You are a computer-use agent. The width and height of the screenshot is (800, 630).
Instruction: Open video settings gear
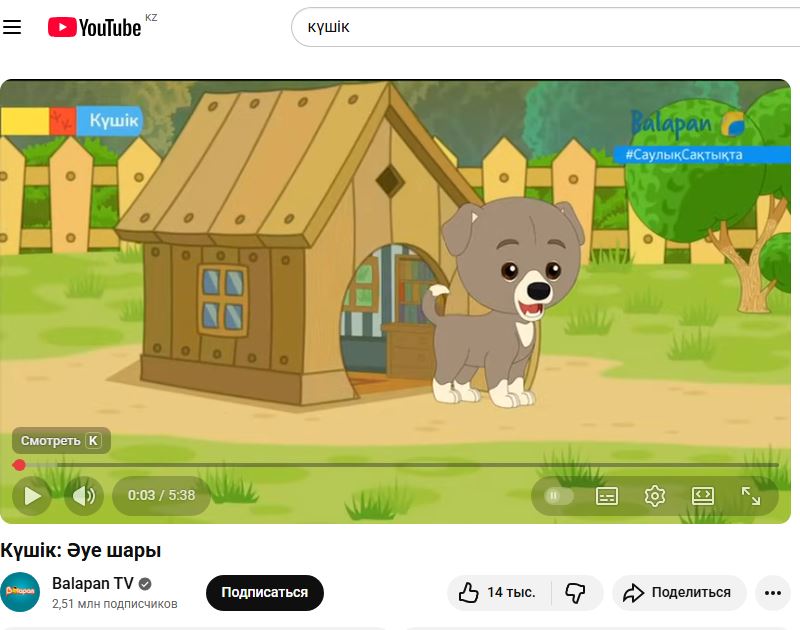[655, 495]
